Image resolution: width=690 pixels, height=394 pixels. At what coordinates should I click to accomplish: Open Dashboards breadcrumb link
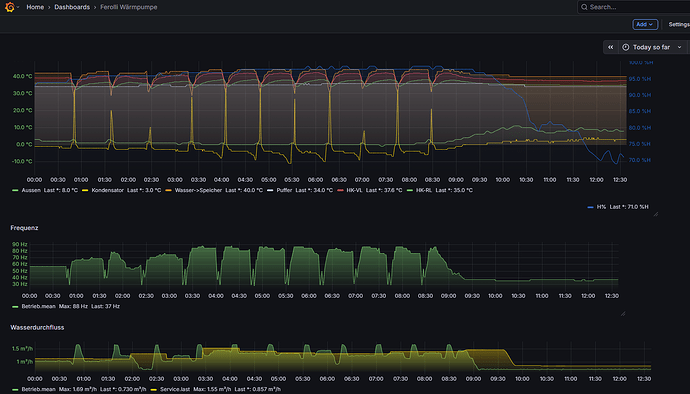click(x=72, y=7)
